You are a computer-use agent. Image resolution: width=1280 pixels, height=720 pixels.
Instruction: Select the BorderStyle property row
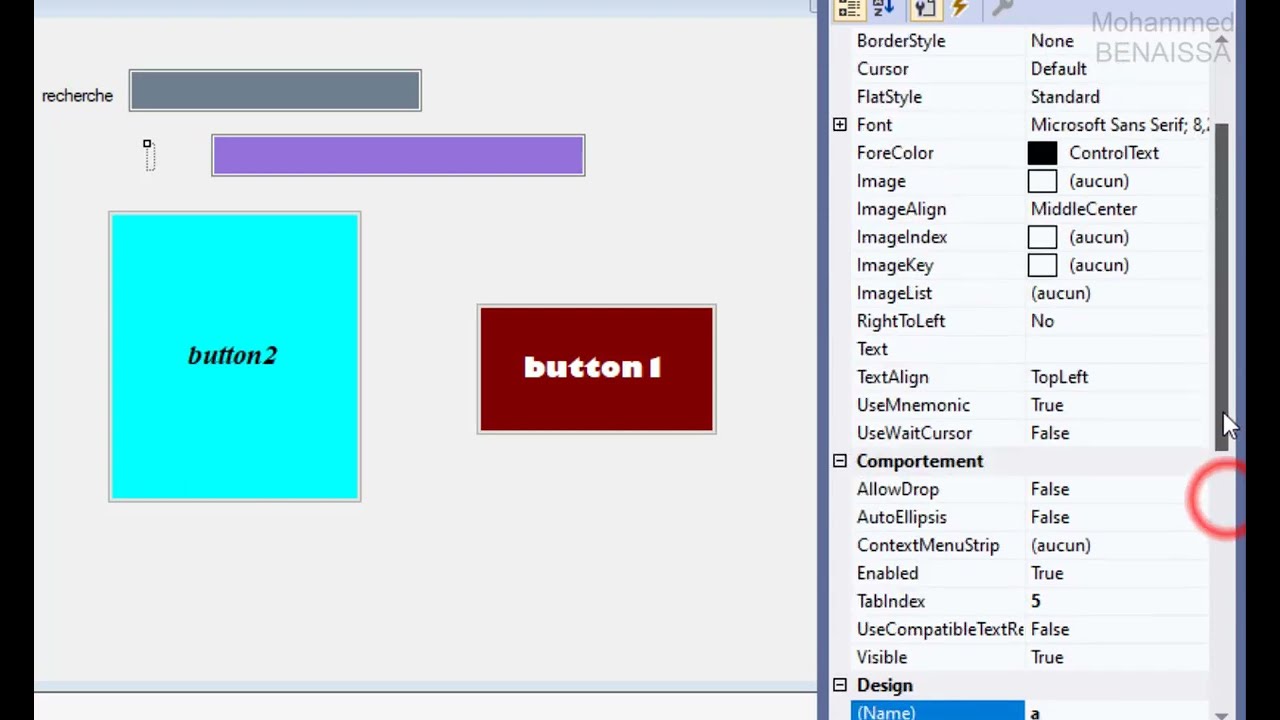1030,41
